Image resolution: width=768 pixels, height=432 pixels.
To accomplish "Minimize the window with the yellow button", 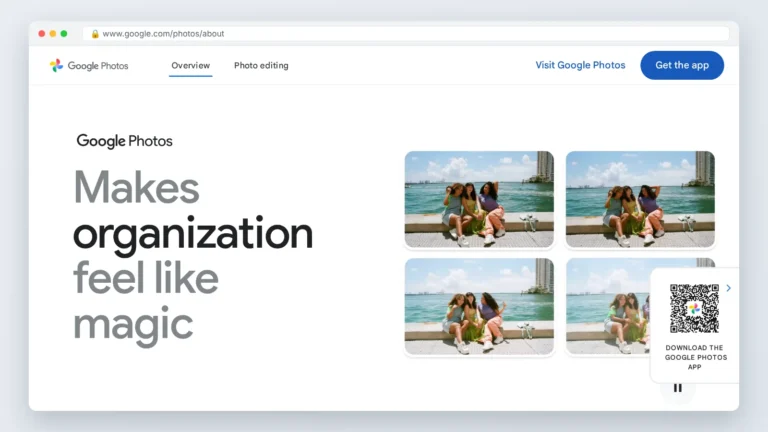I will (53, 34).
